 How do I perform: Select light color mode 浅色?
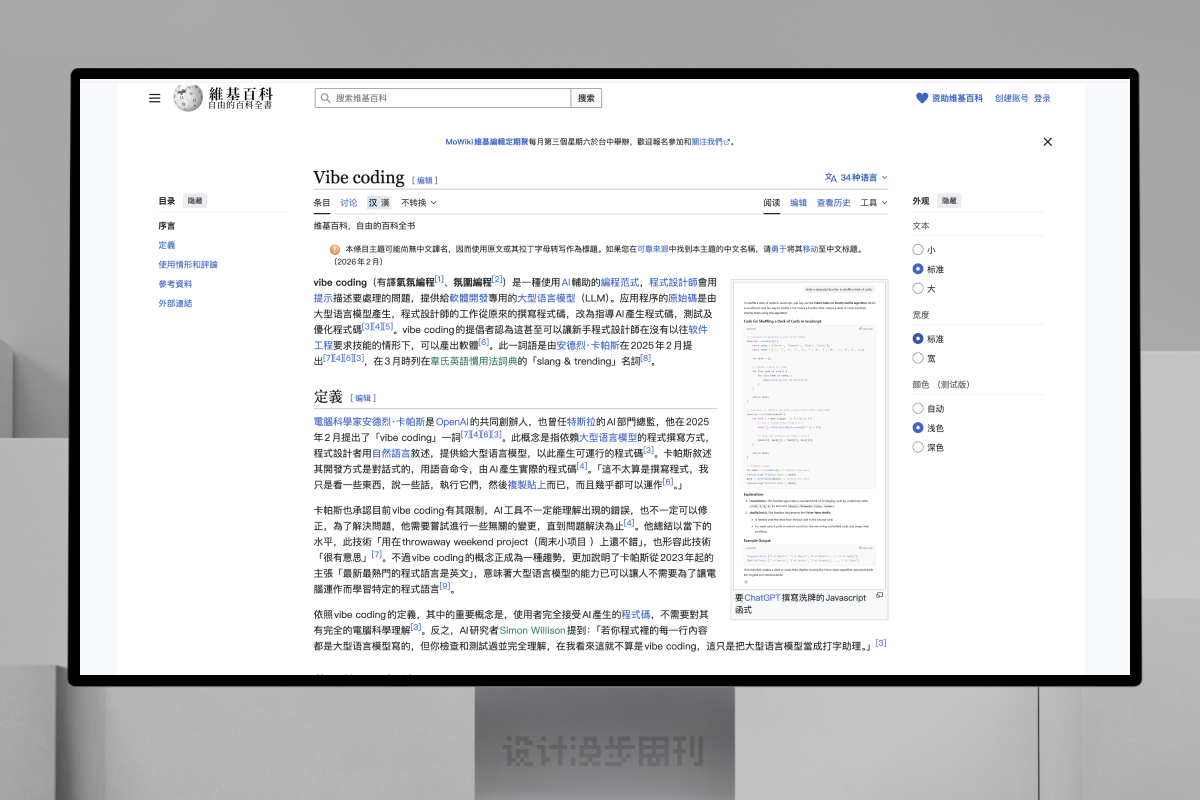(918, 428)
